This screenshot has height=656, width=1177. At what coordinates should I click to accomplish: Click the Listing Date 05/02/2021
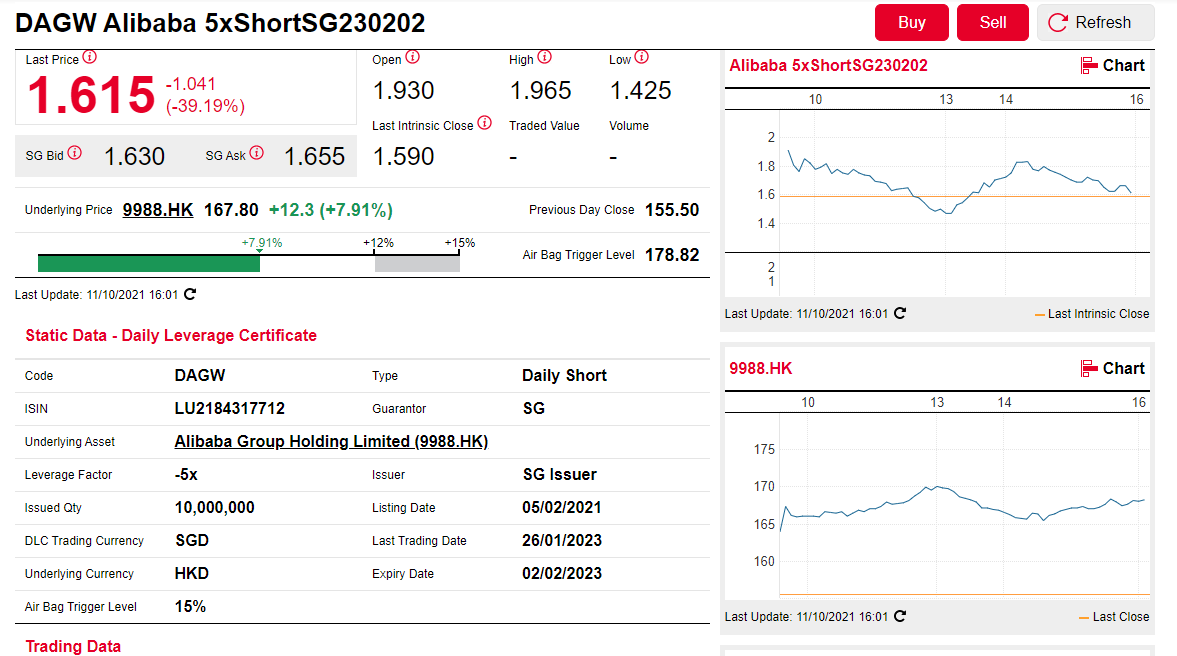click(x=562, y=507)
